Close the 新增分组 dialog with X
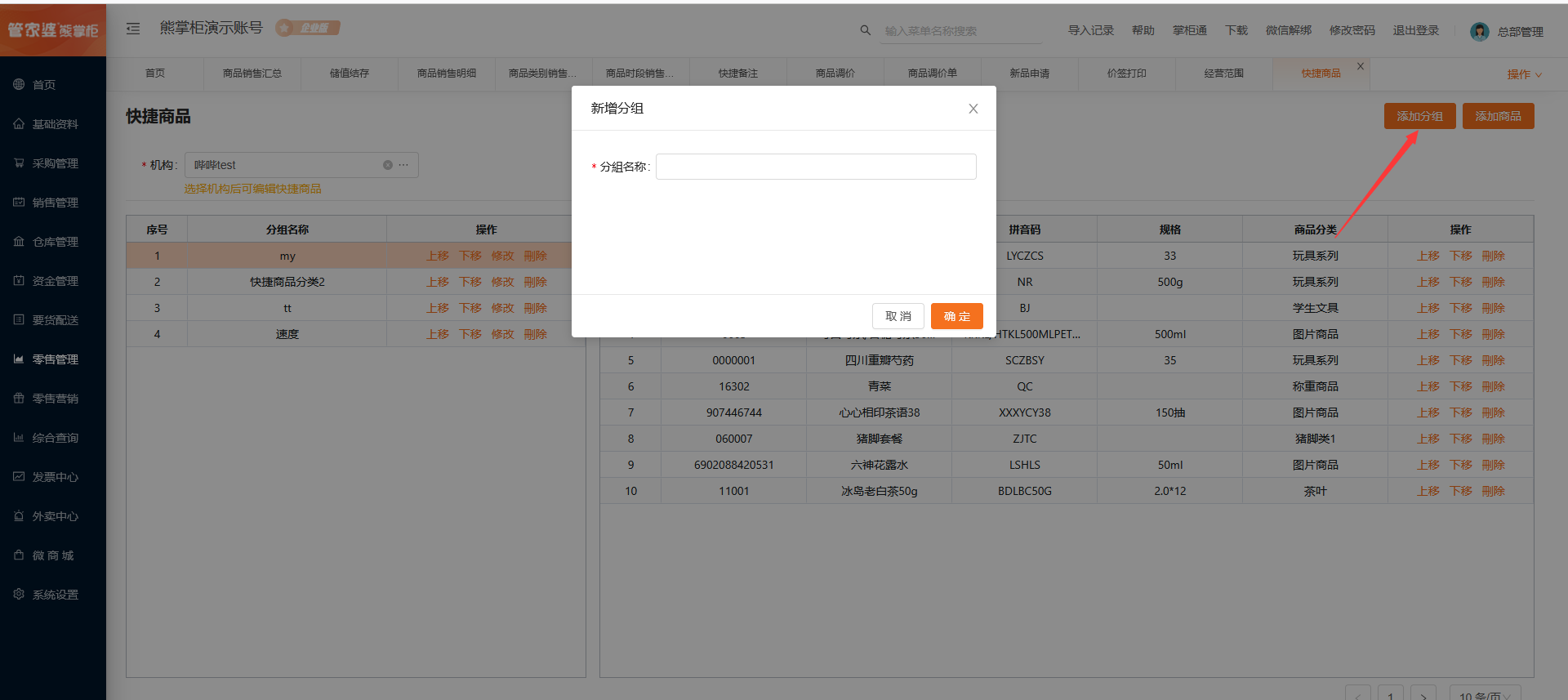Screen dimensions: 1568x700 tap(973, 109)
